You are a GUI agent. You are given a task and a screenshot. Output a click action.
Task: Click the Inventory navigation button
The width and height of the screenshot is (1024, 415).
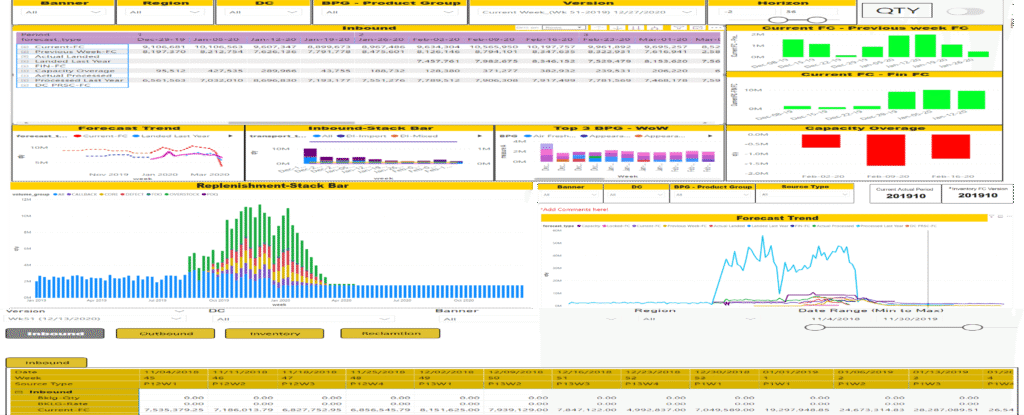pos(274,333)
